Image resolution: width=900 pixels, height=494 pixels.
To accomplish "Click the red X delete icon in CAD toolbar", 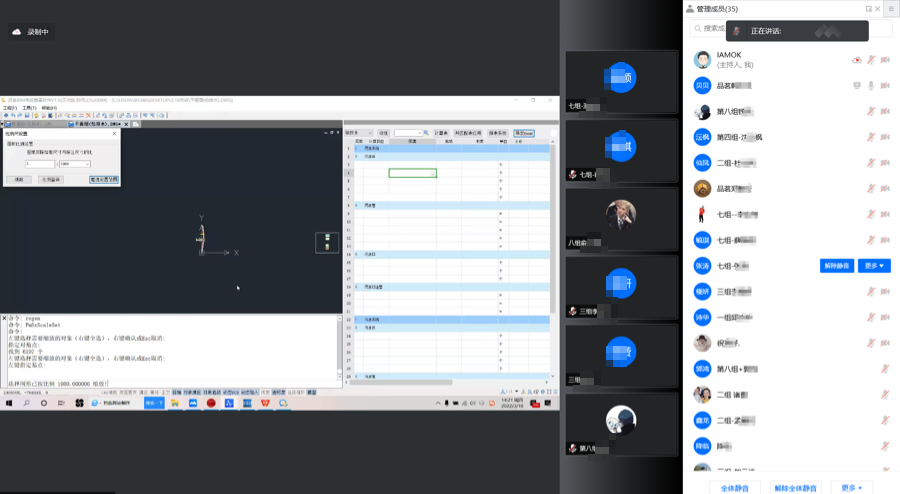I will pos(88,115).
